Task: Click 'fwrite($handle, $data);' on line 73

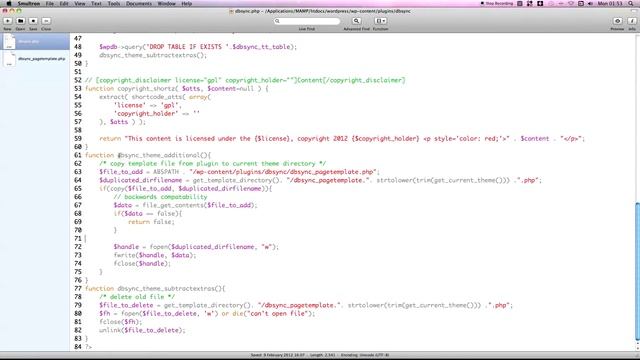Action: click(155, 255)
